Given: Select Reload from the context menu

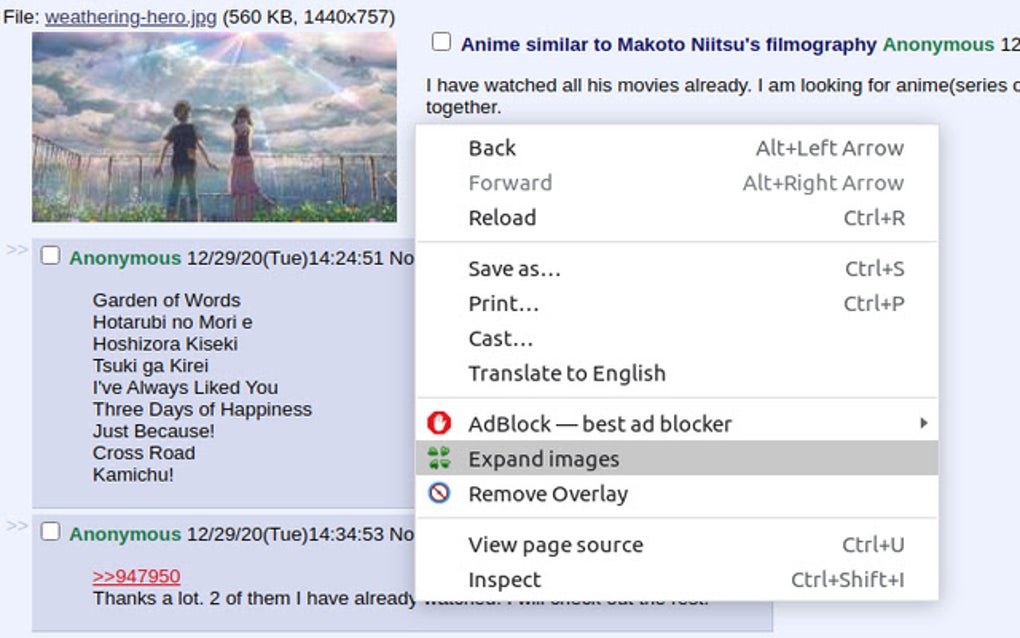Looking at the screenshot, I should click(x=502, y=218).
